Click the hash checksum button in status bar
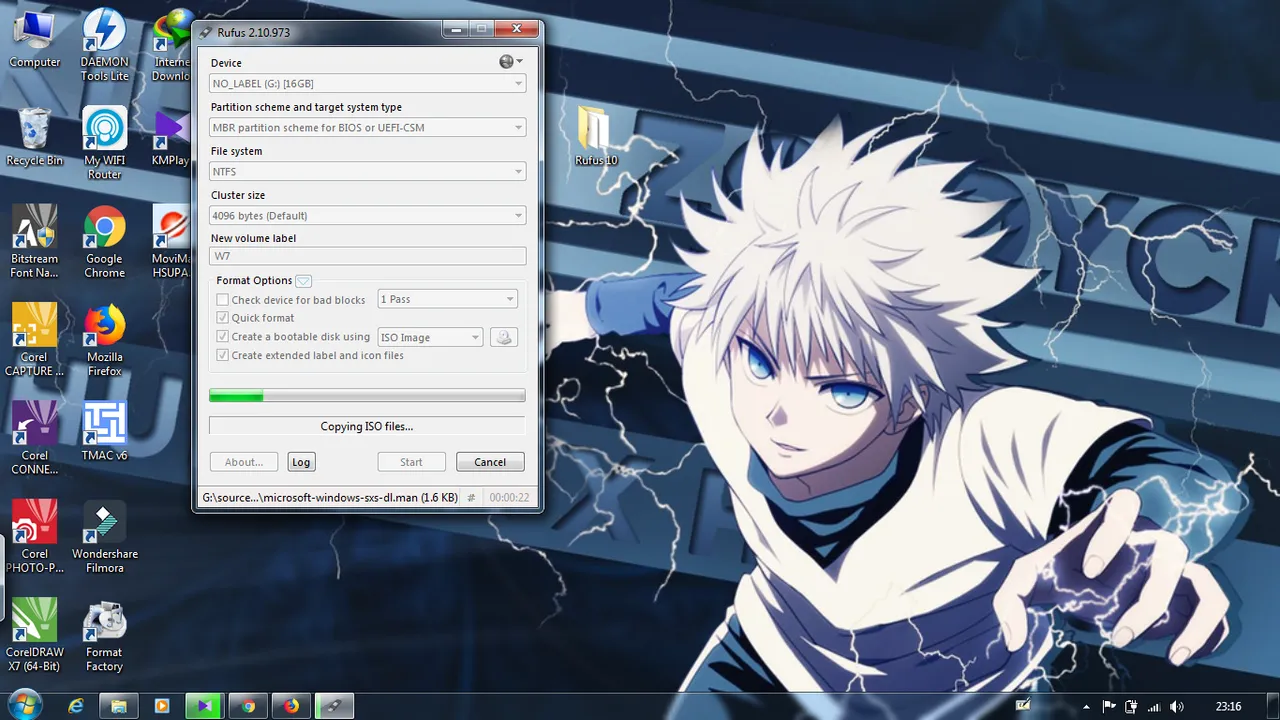Screen dimensions: 1280x720 click(x=471, y=497)
